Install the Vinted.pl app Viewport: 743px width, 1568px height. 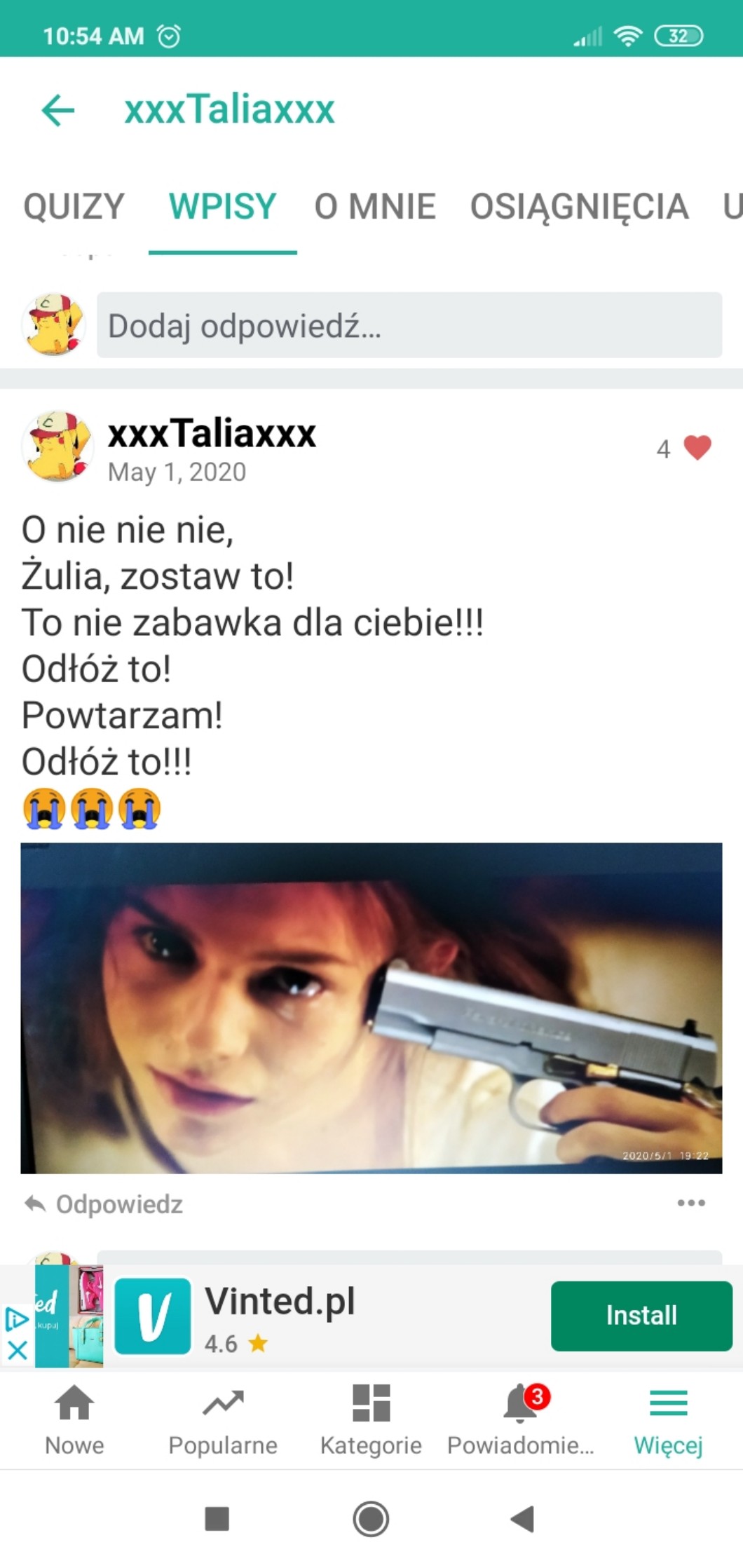641,1316
